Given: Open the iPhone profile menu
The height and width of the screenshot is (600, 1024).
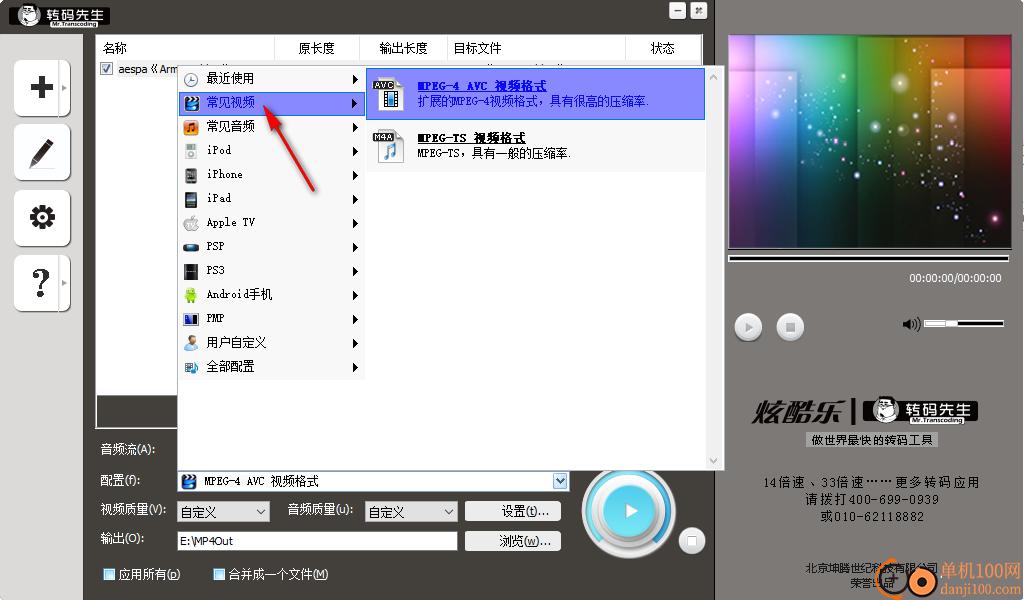Looking at the screenshot, I should pyautogui.click(x=271, y=175).
